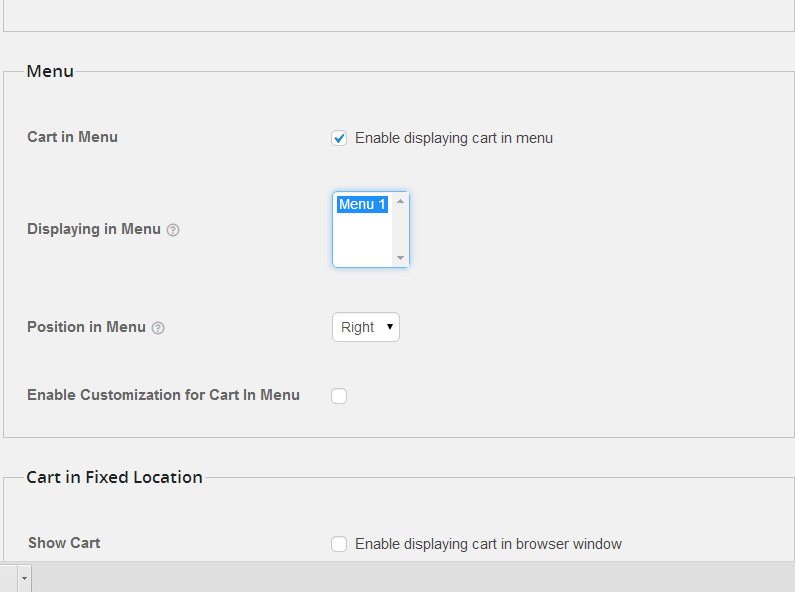Click the "Enable displaying cart in browser window" label
Screen dimensions: 795x592
coord(488,544)
